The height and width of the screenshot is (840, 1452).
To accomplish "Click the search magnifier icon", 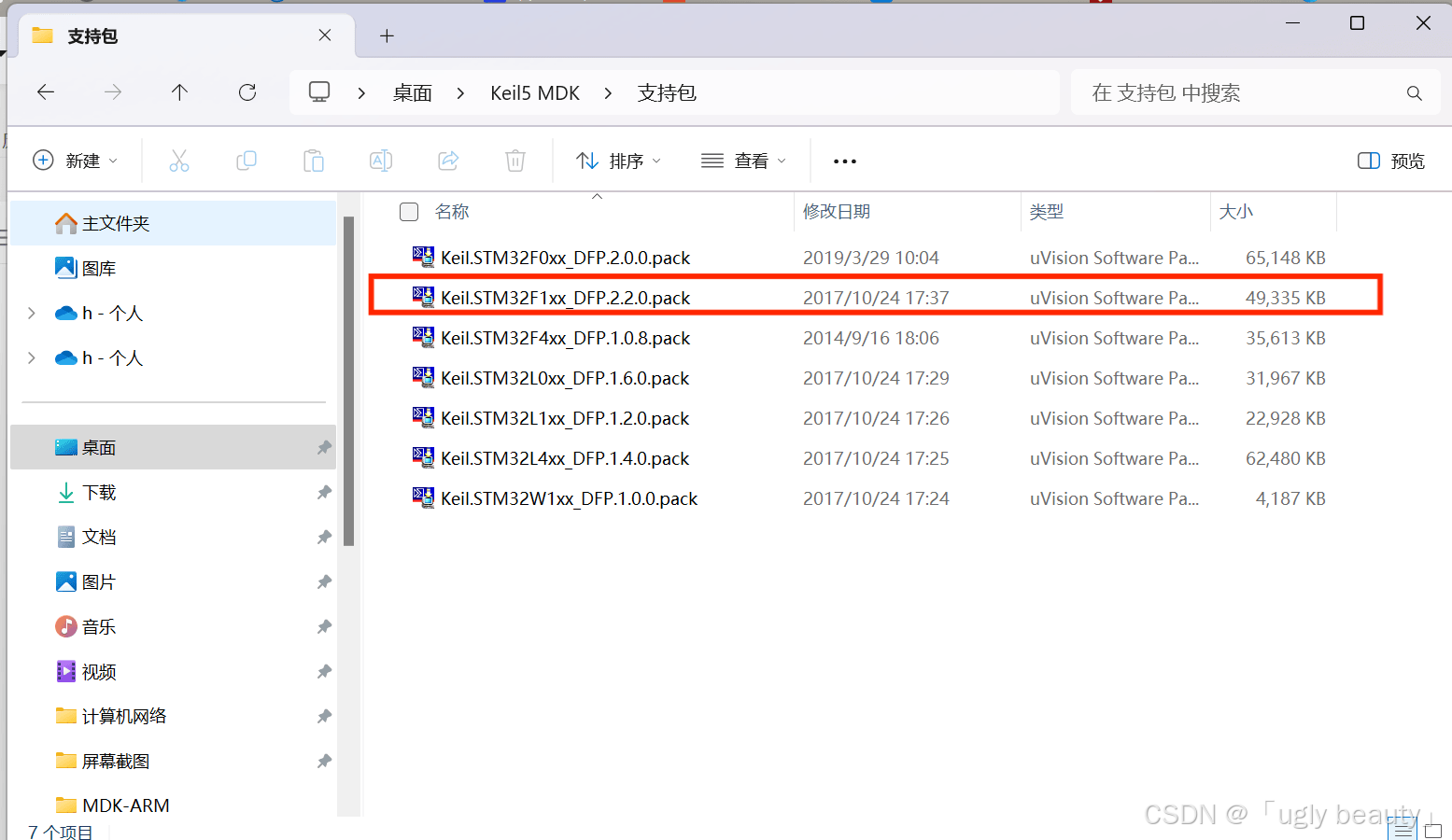I will pos(1414,92).
